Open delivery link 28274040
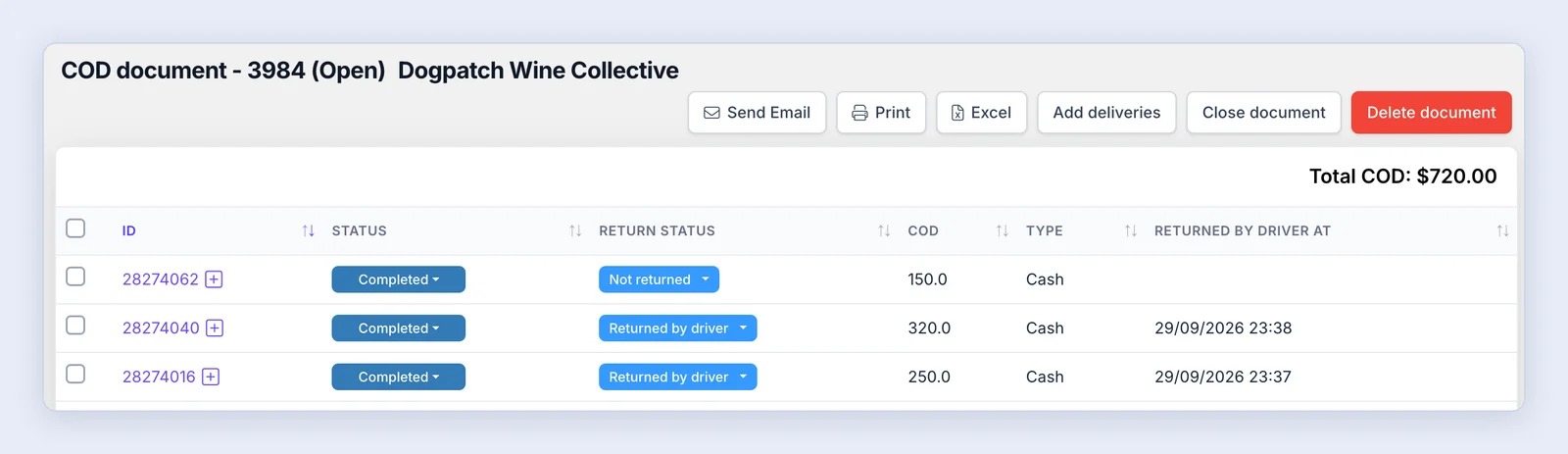1568x454 pixels. 161,328
